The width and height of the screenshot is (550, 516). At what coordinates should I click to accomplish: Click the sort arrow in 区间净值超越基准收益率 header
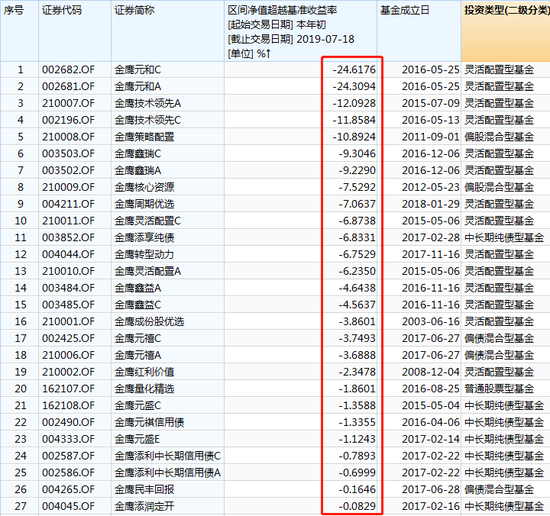pyautogui.click(x=268, y=53)
